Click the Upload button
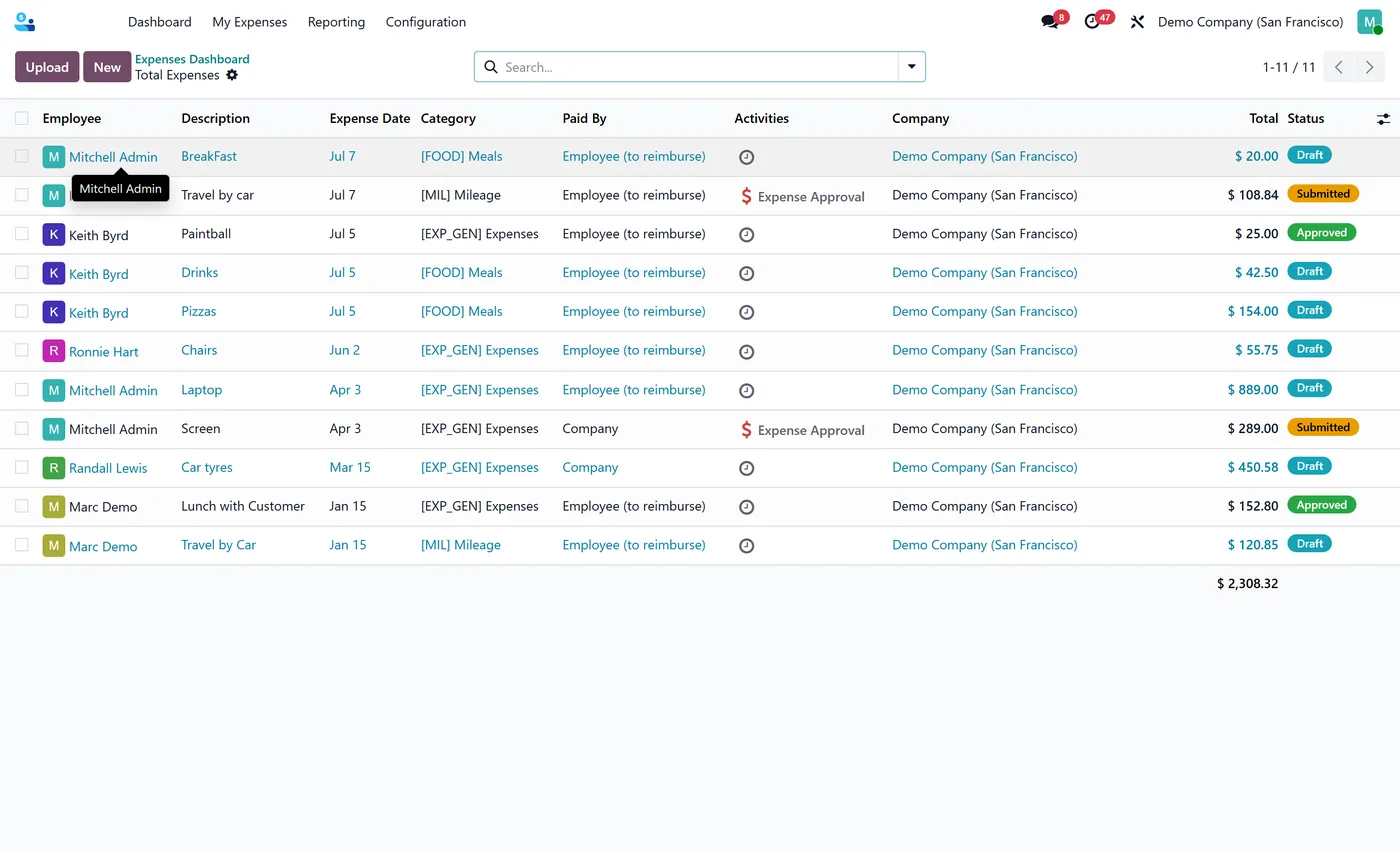Viewport: 1400px width, 851px height. point(47,67)
